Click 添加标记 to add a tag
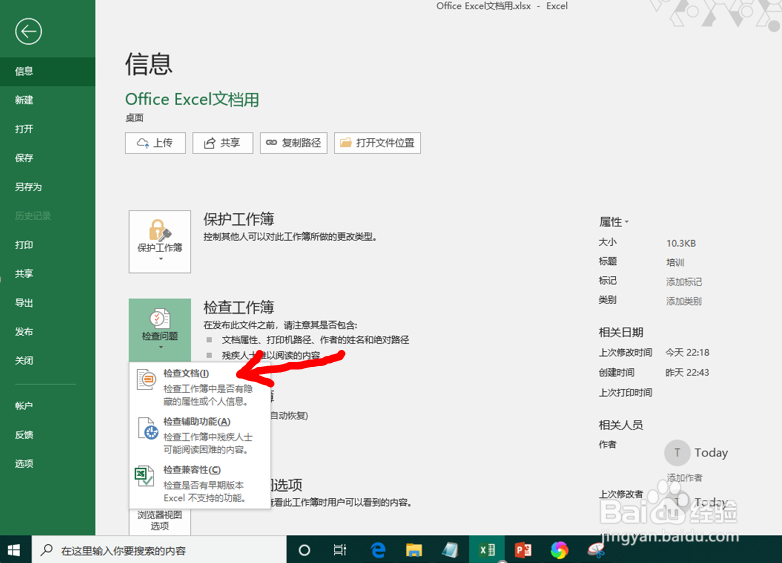The image size is (782, 563). 684,282
